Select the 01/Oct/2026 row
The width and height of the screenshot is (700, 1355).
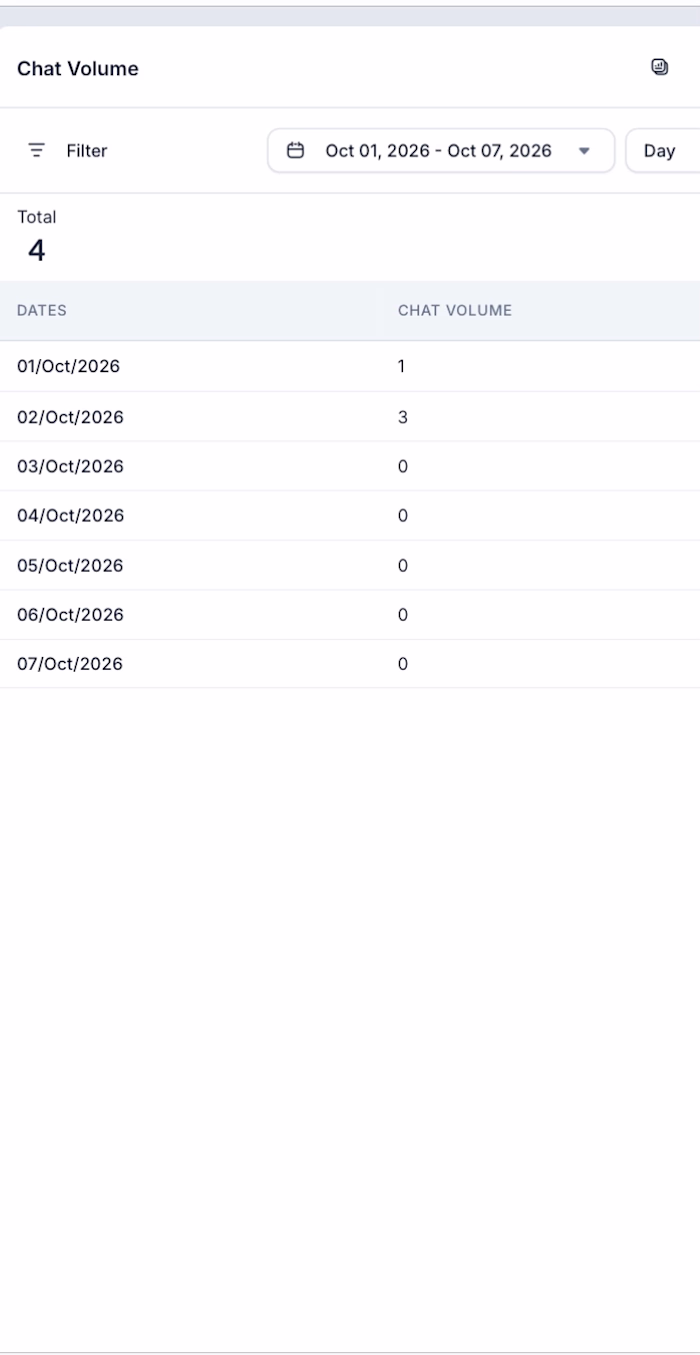pos(350,366)
